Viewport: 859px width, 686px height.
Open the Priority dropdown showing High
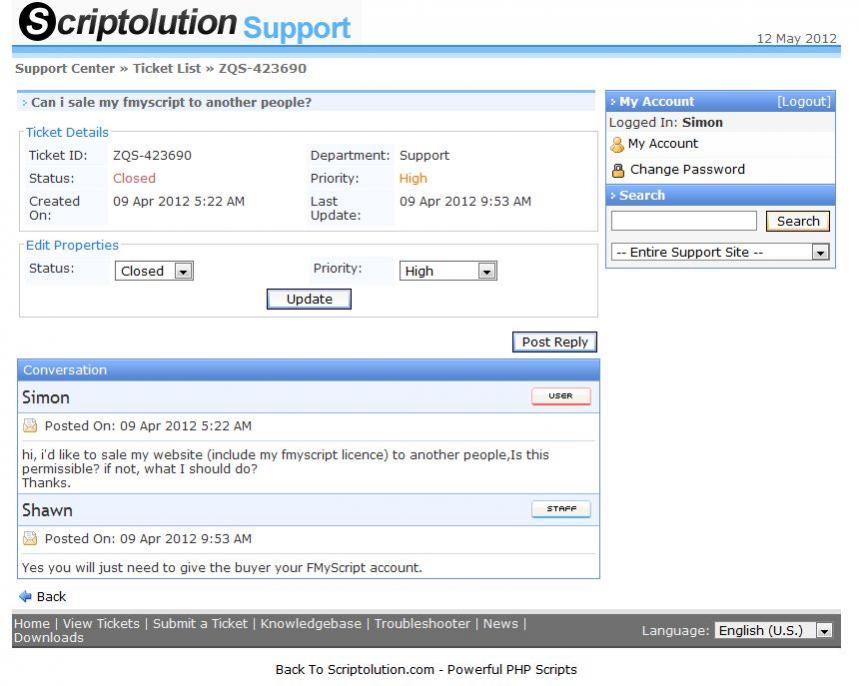[448, 271]
